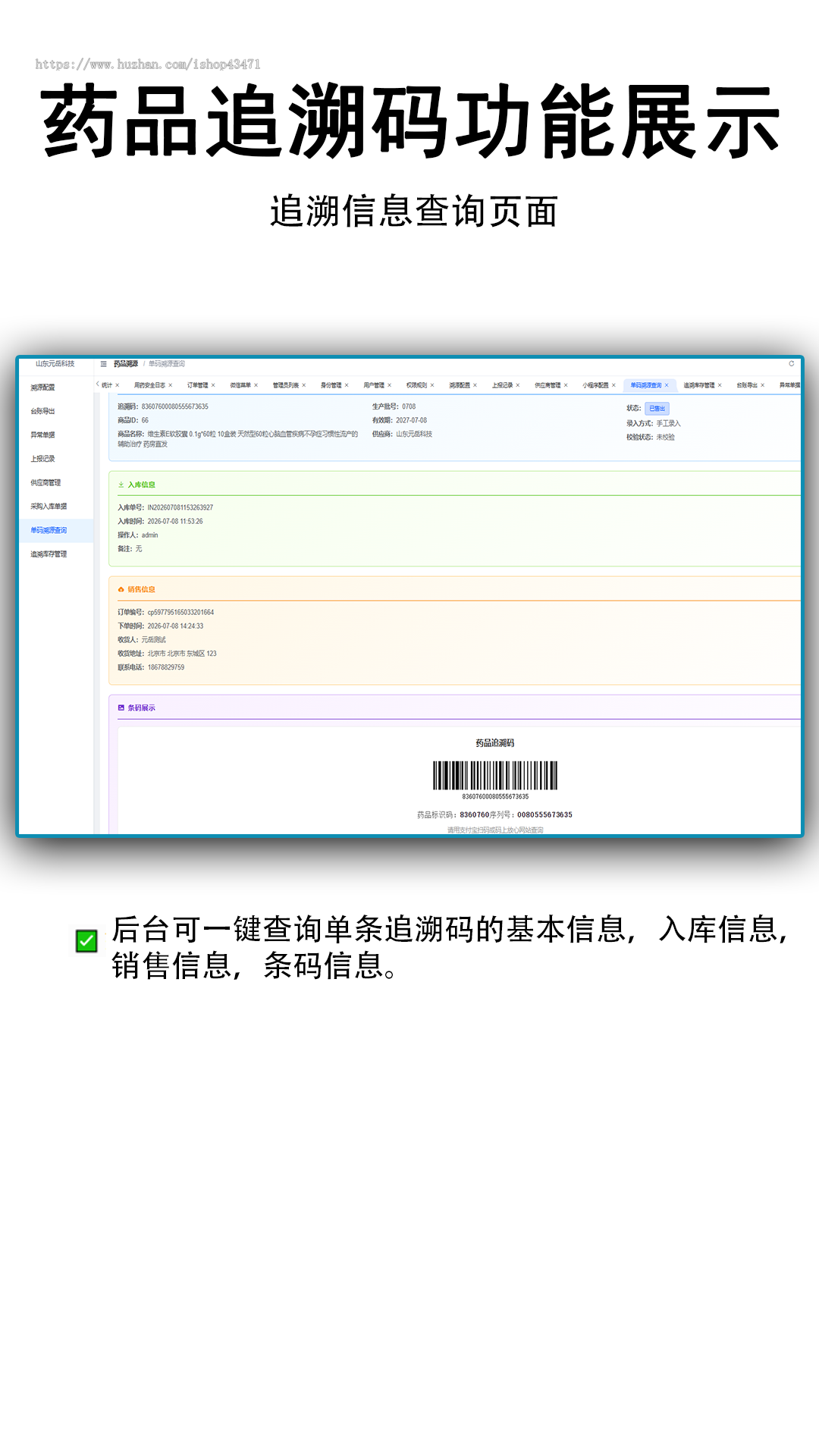Close the 上报记录 tab
This screenshot has height=1456, width=819.
(x=518, y=385)
